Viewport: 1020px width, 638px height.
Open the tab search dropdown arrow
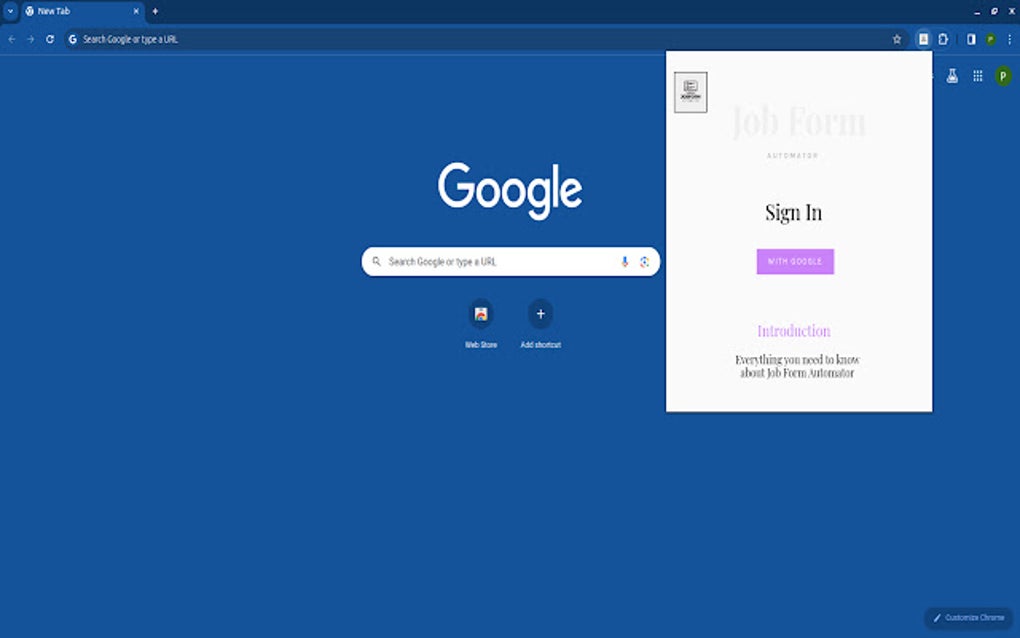pyautogui.click(x=10, y=11)
